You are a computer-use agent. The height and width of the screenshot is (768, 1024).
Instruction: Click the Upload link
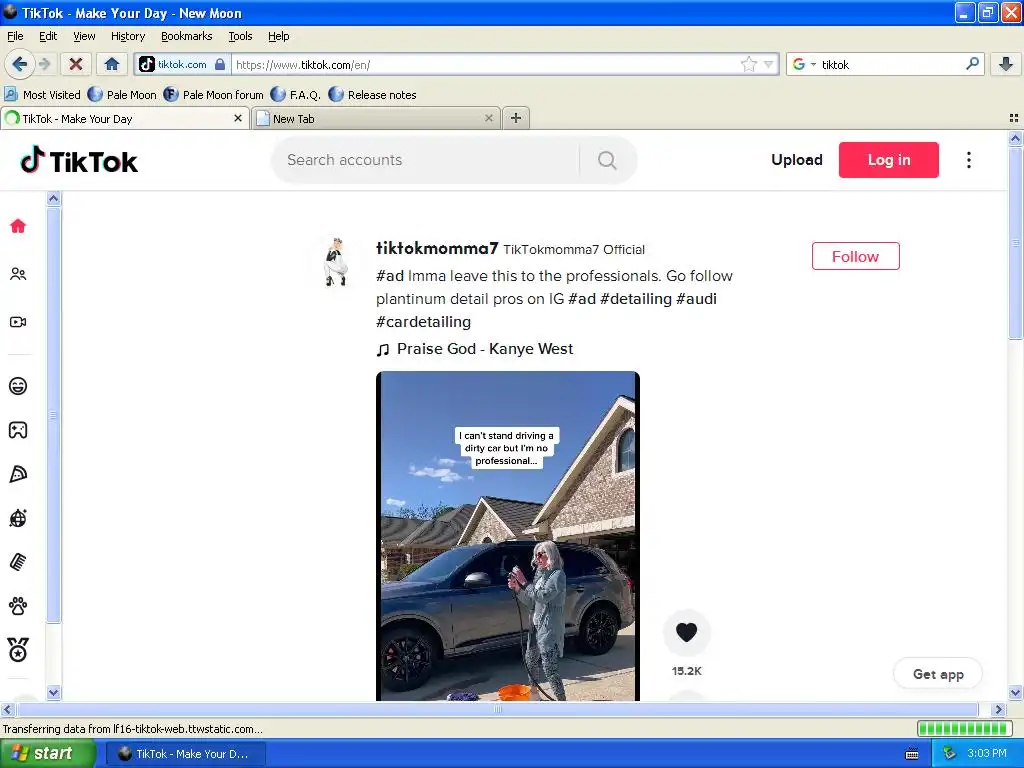(797, 160)
